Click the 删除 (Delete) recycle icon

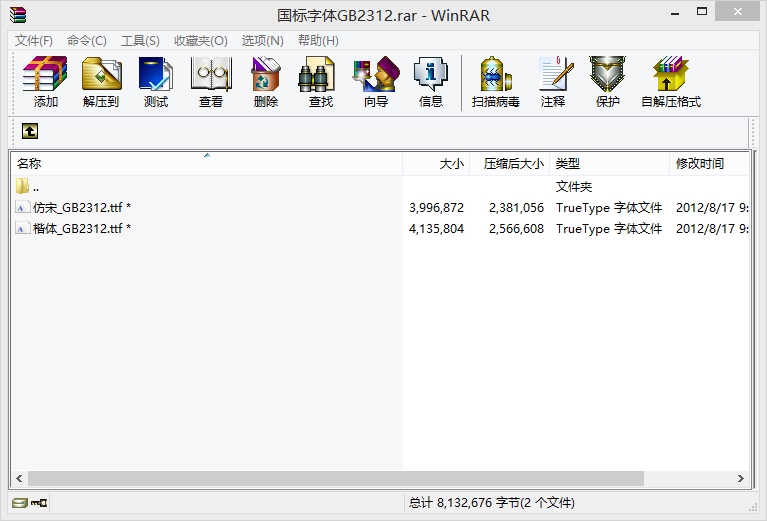(266, 74)
